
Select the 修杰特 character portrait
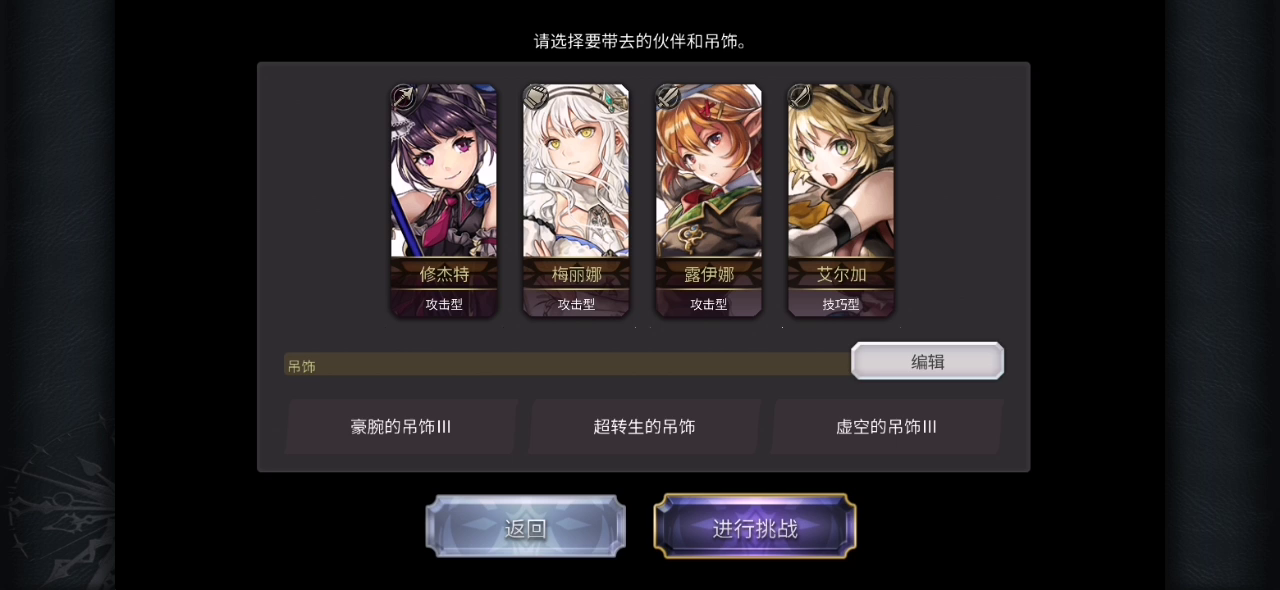[x=444, y=171]
